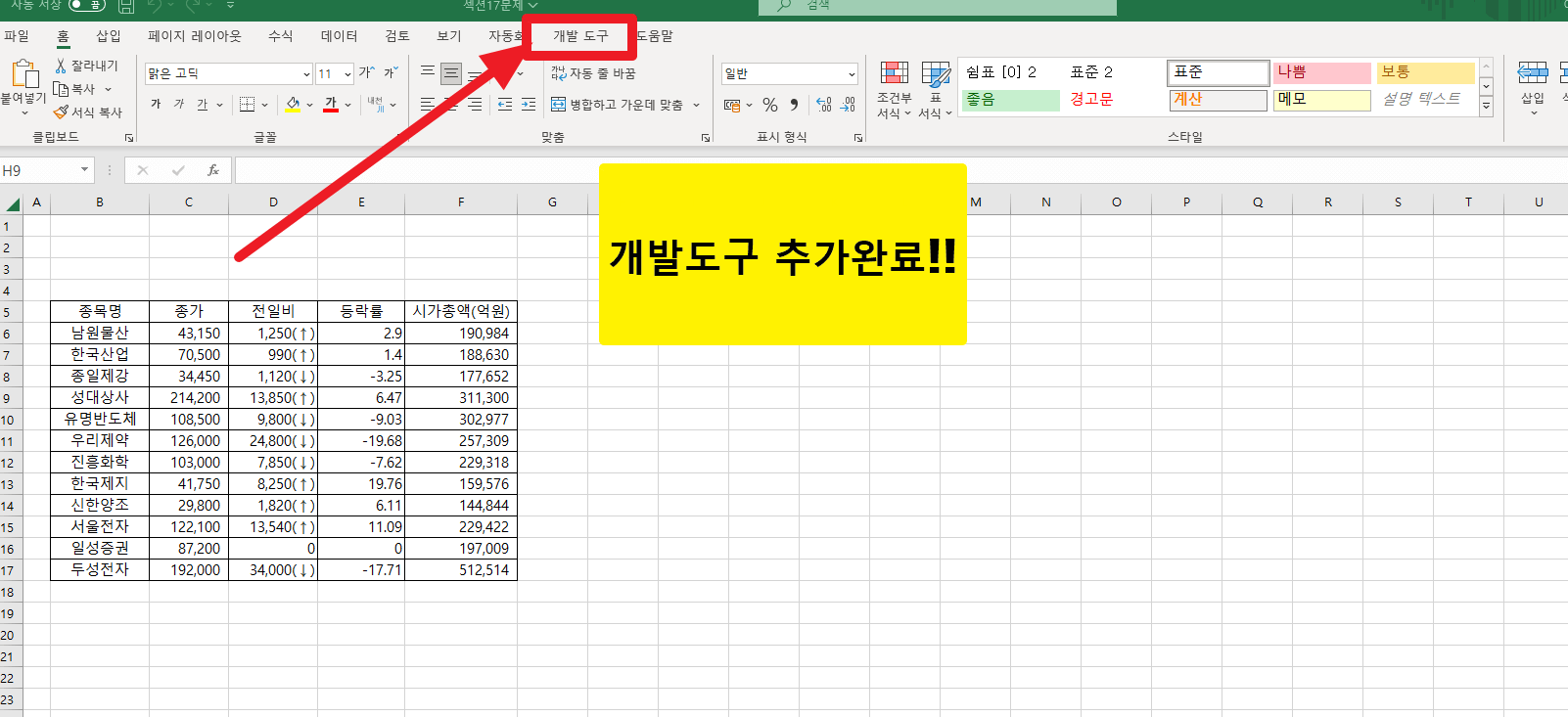The image size is (1568, 717).
Task: Apply red font color to text
Action: pyautogui.click(x=331, y=105)
